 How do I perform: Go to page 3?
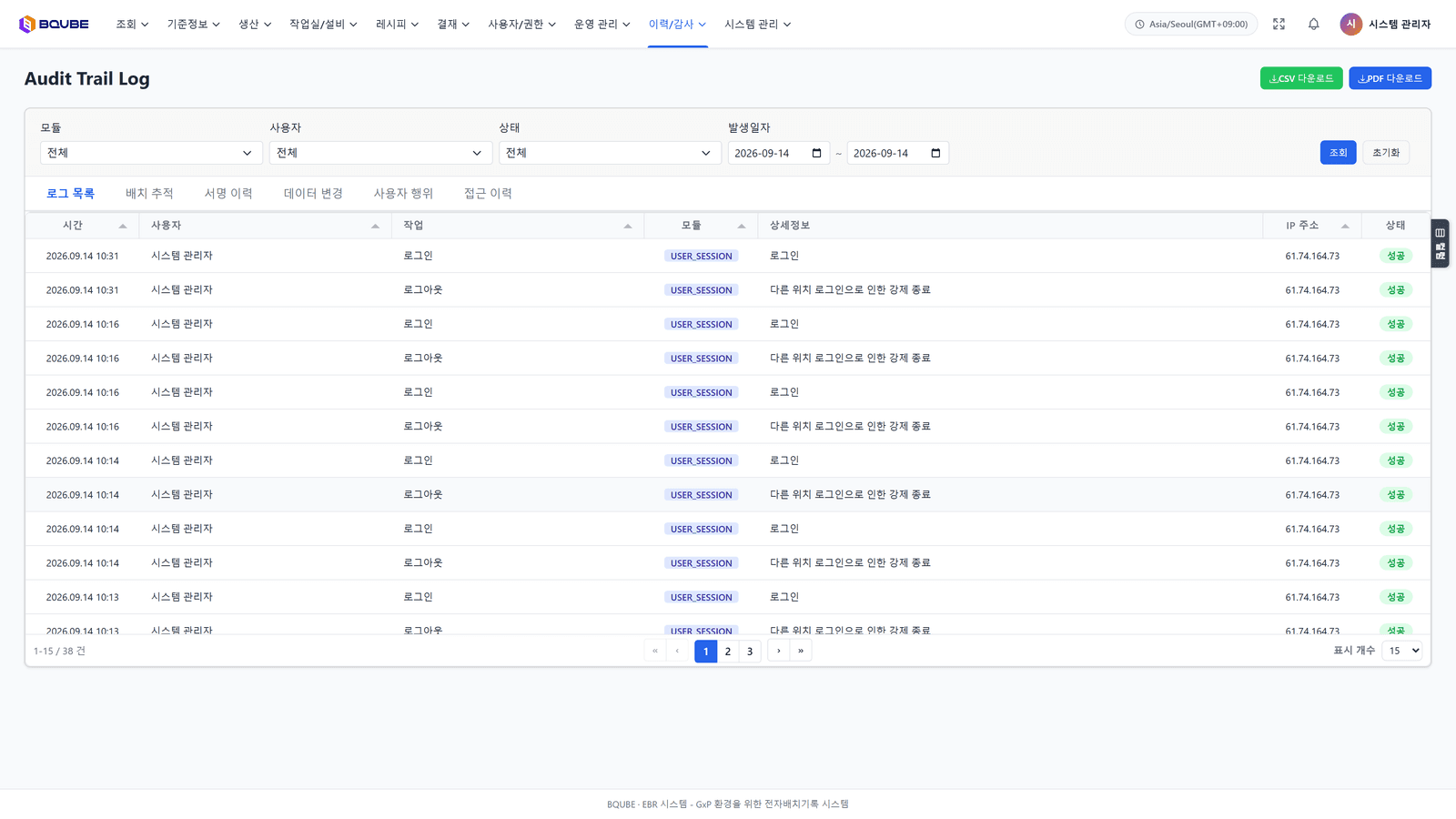(x=750, y=651)
